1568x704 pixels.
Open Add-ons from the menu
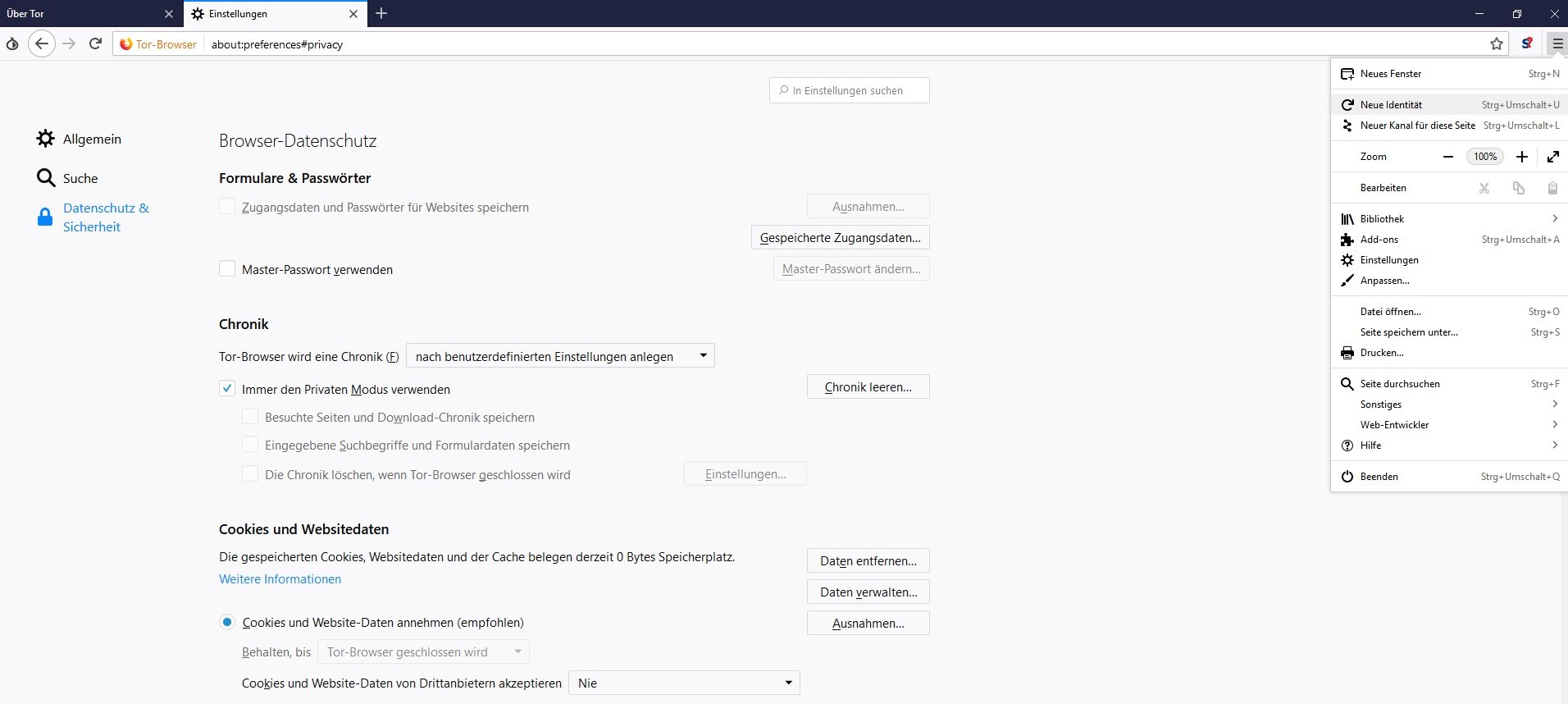coord(1449,240)
